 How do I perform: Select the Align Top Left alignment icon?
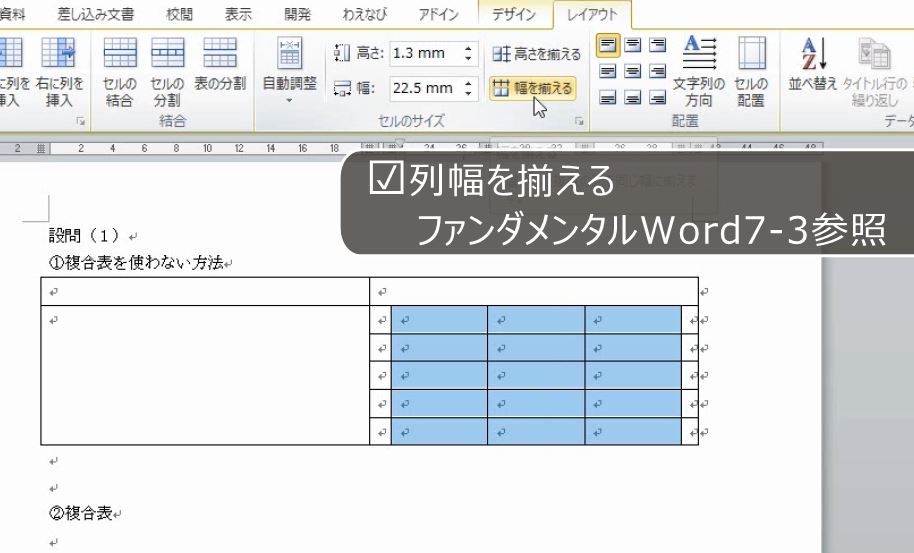click(x=607, y=44)
